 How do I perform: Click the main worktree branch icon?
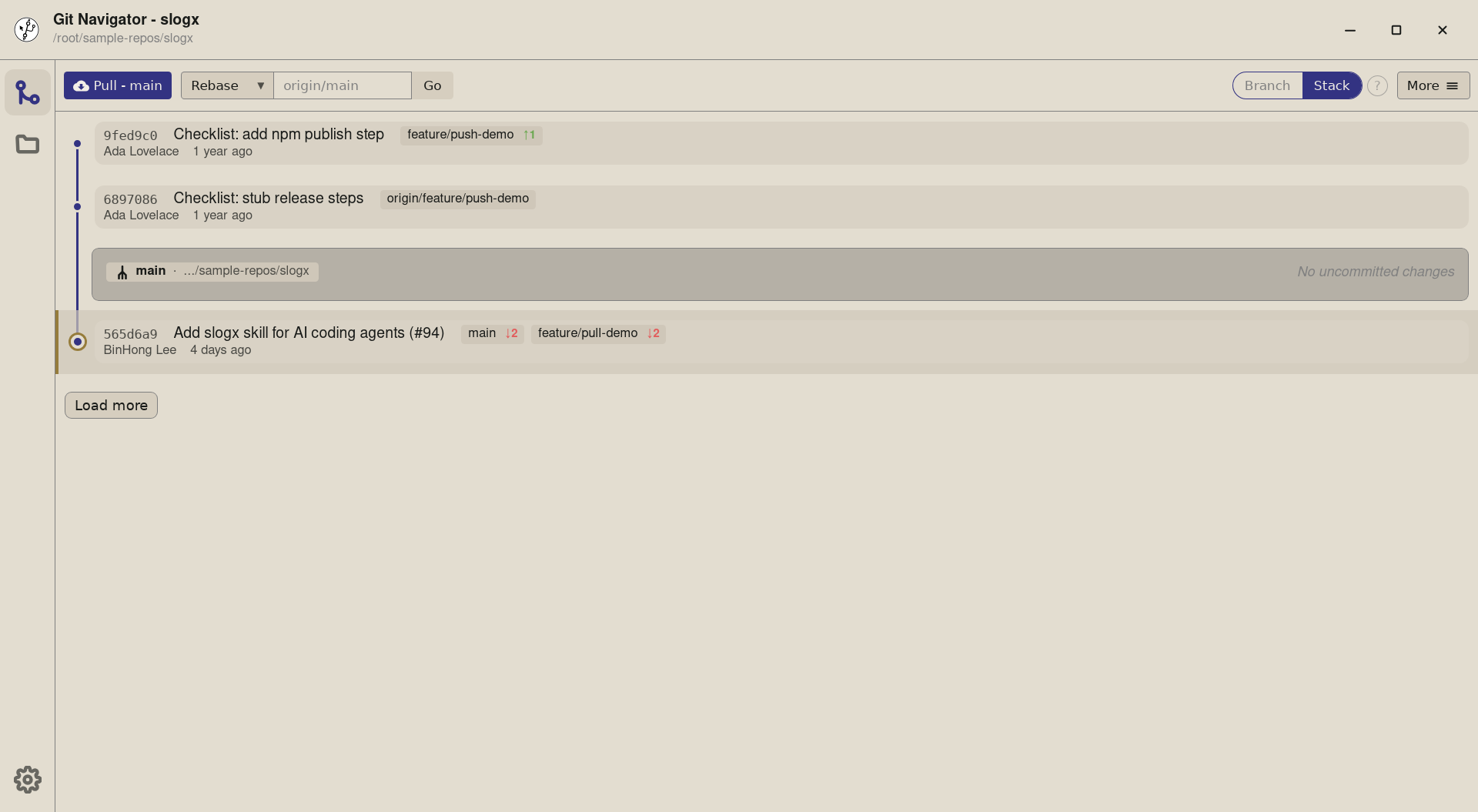tap(122, 272)
